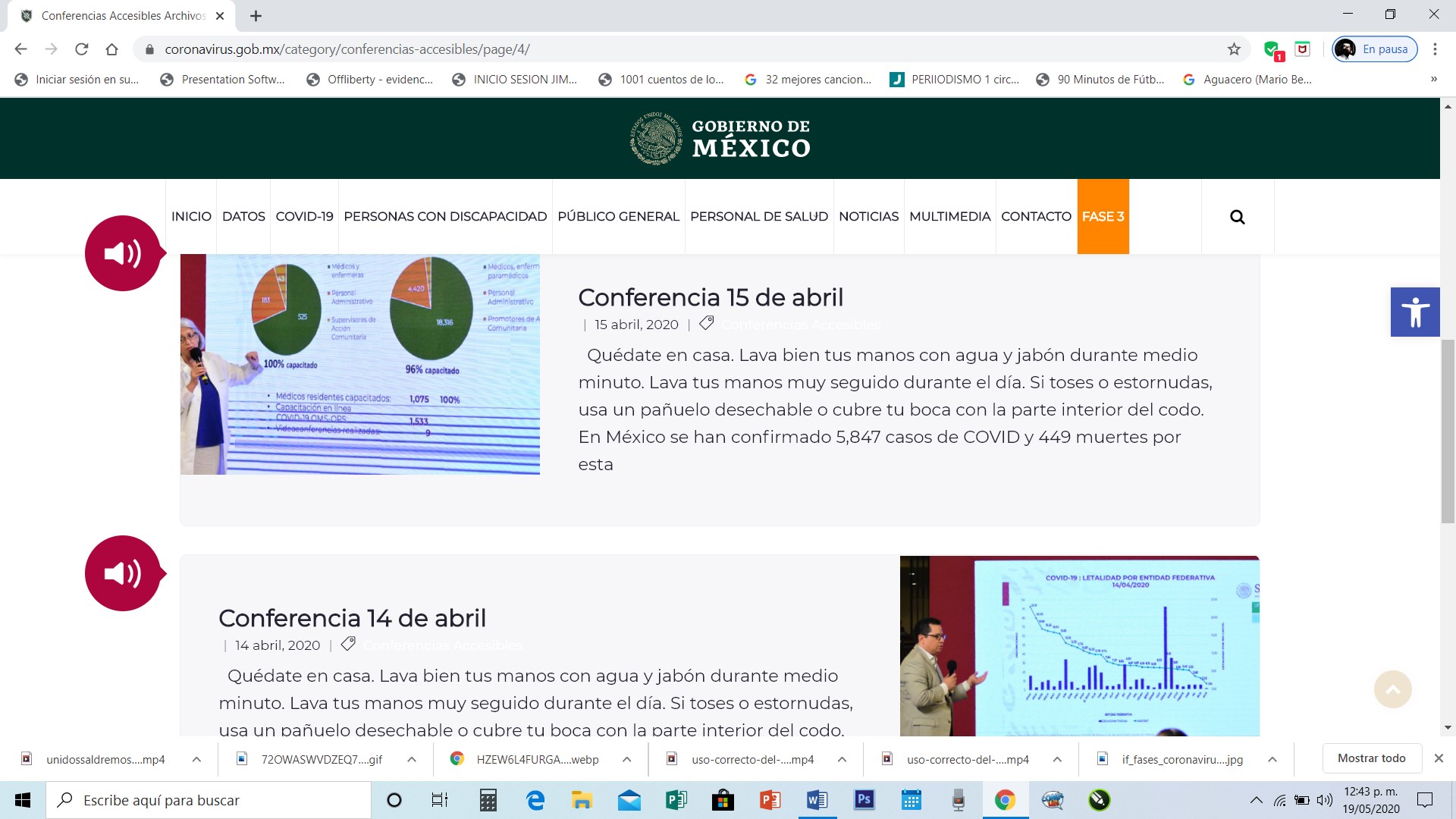Show more bookmarks via double chevron
This screenshot has width=1456, height=819.
tap(1433, 80)
